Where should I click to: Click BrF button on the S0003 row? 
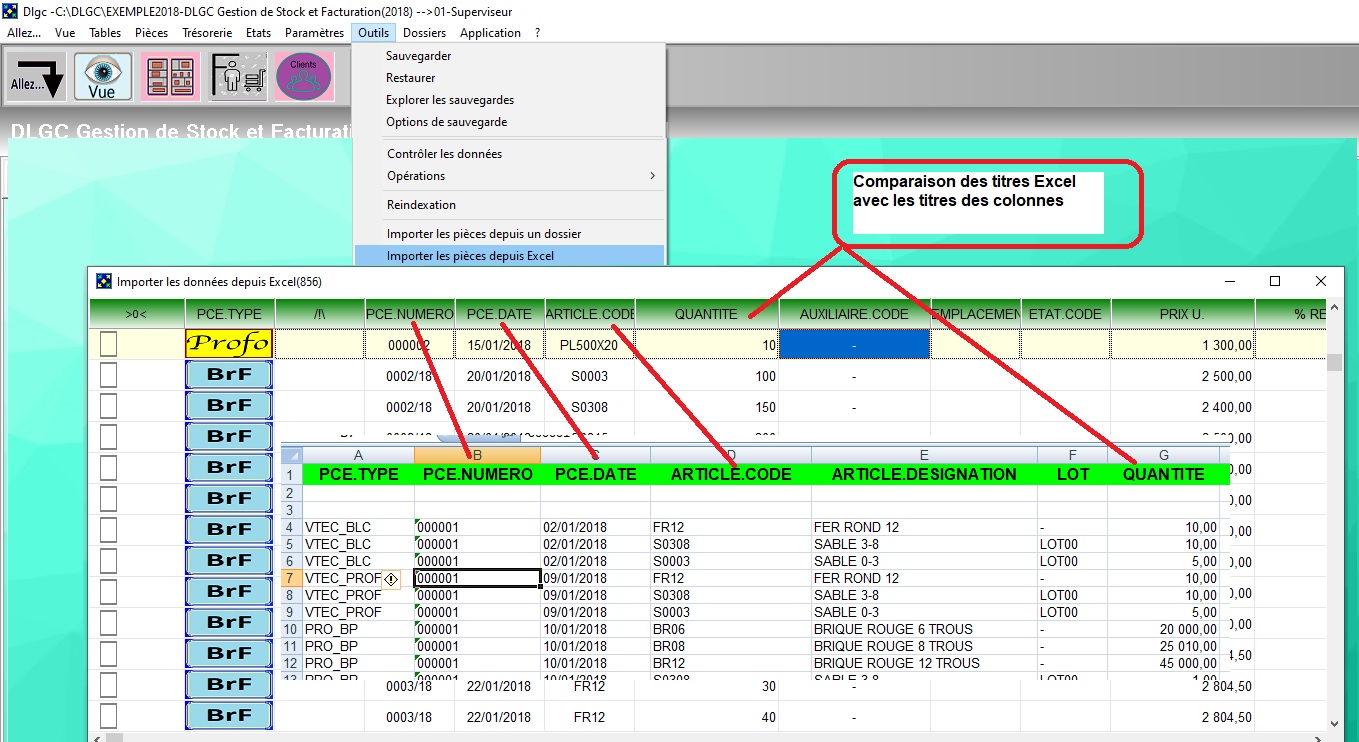pyautogui.click(x=229, y=377)
